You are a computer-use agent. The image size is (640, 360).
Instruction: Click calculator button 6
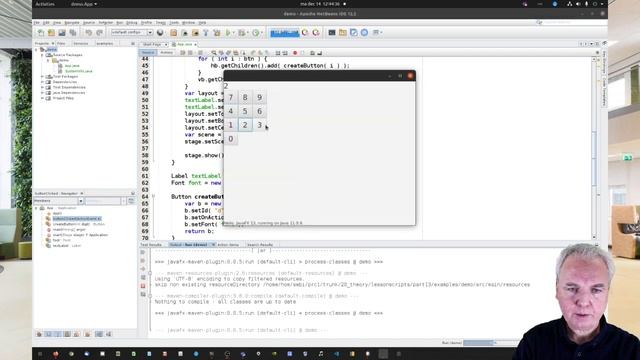pyautogui.click(x=259, y=111)
